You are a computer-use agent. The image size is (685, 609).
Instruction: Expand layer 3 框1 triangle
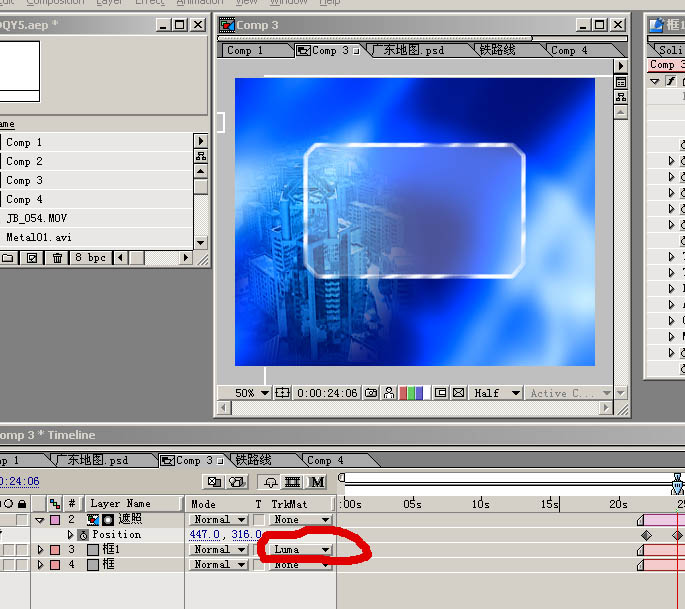click(40, 550)
